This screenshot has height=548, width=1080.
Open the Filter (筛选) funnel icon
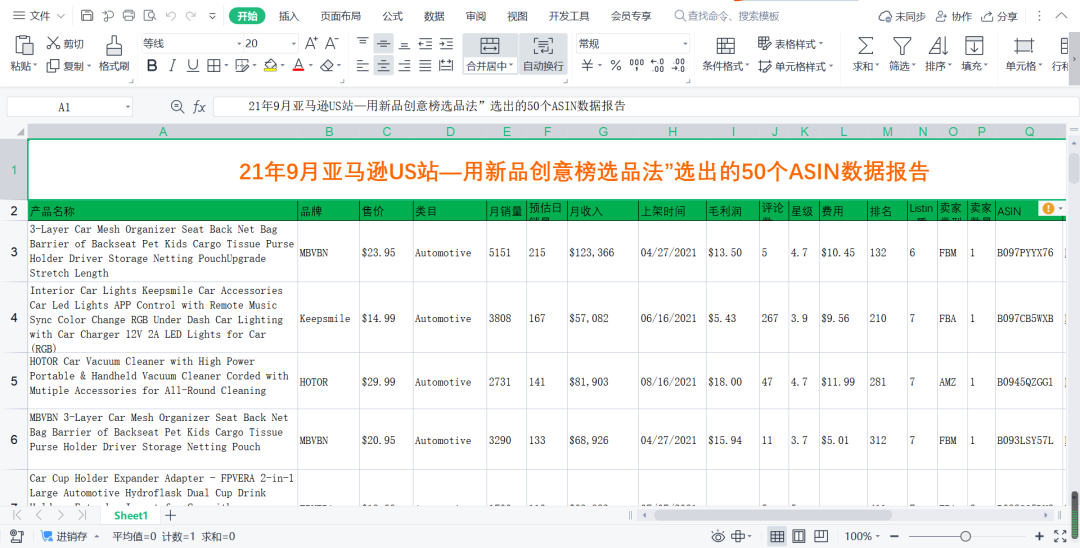click(x=901, y=46)
